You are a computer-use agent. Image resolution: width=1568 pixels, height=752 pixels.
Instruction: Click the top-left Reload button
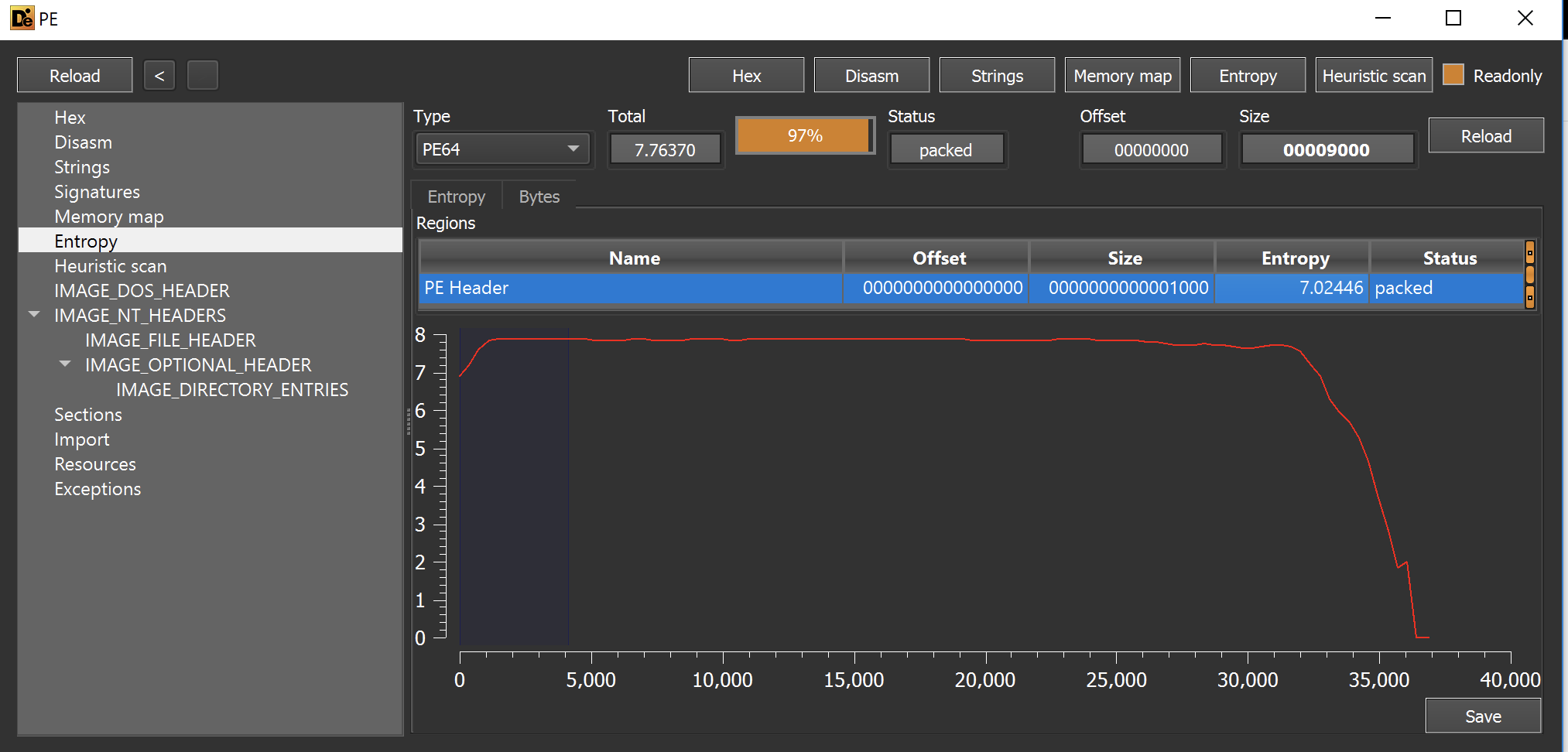75,76
